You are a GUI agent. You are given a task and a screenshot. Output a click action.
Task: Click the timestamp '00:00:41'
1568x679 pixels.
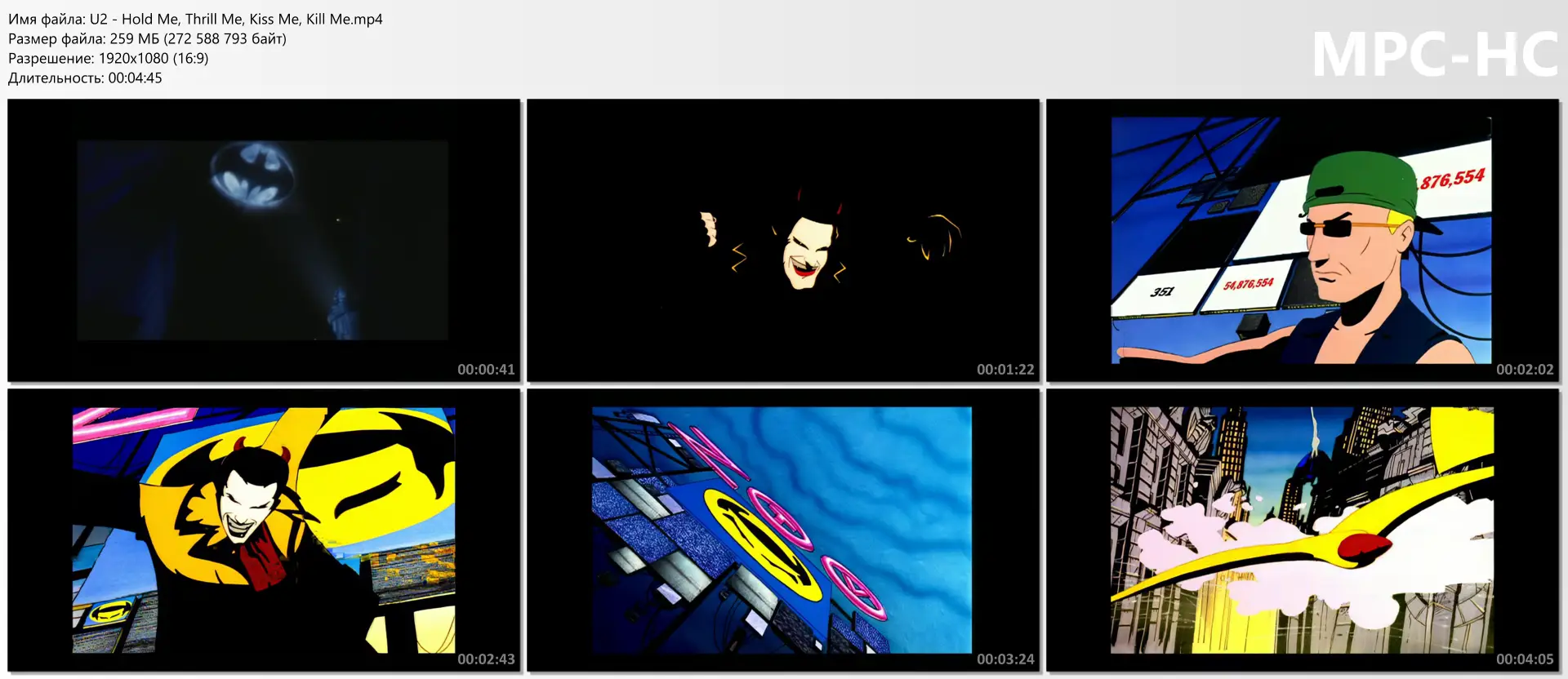(486, 370)
